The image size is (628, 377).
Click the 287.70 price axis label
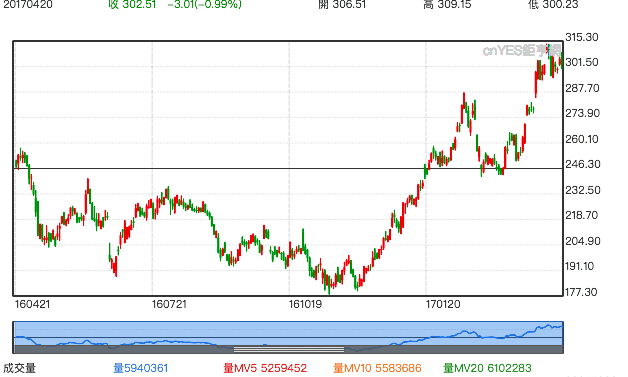tap(582, 88)
